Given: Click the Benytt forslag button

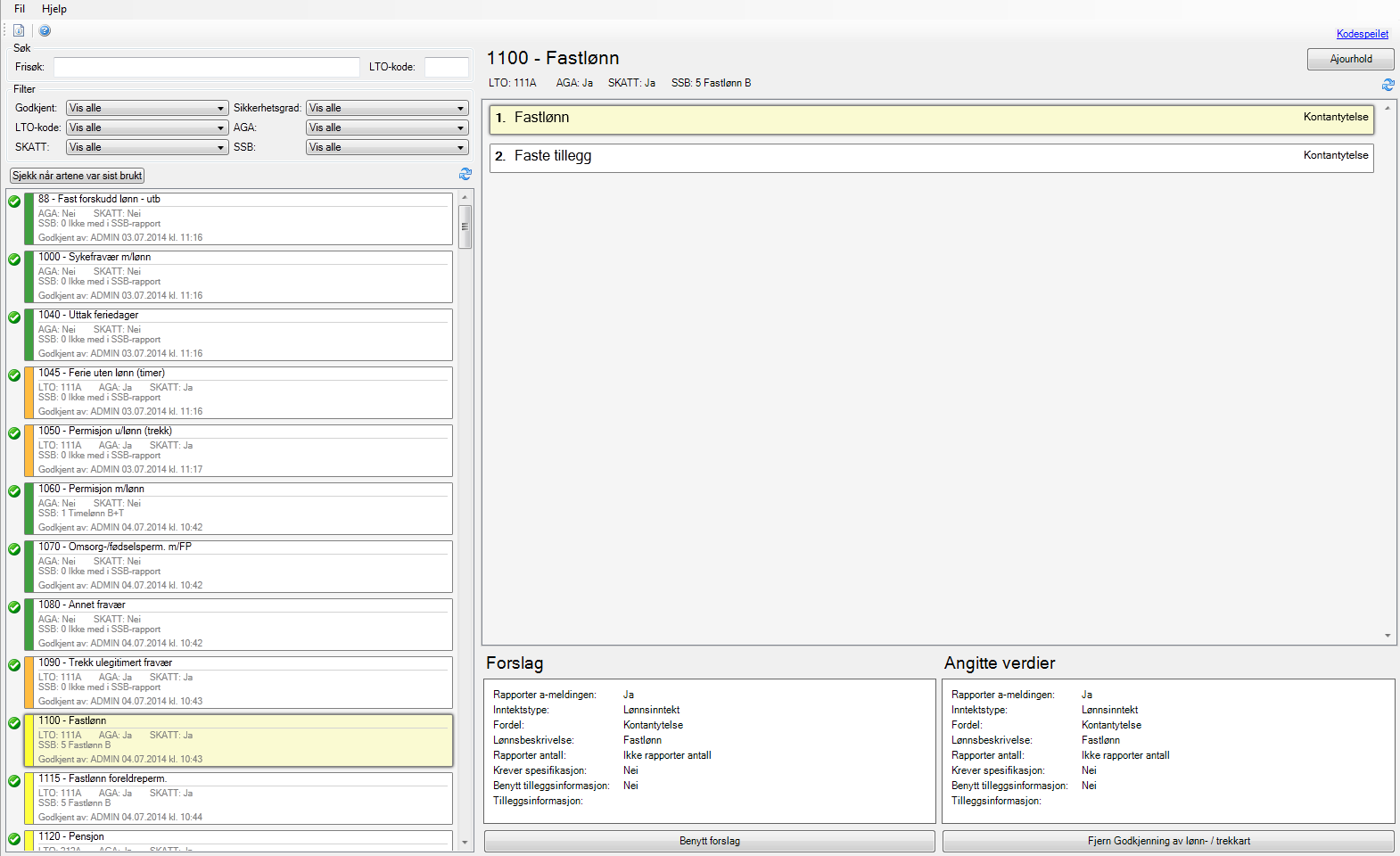Looking at the screenshot, I should [709, 841].
